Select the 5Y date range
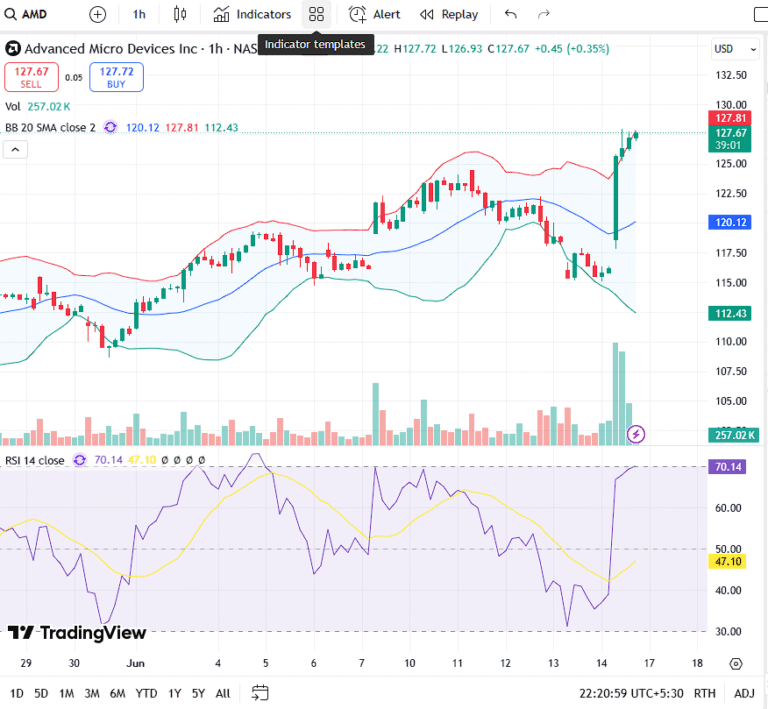 coord(198,693)
